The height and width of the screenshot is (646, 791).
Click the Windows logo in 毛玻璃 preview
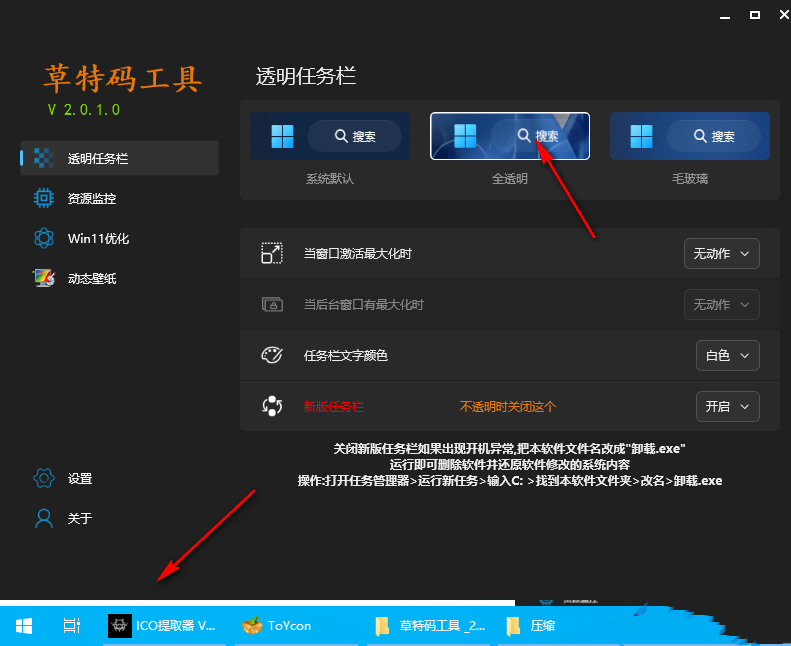point(641,136)
